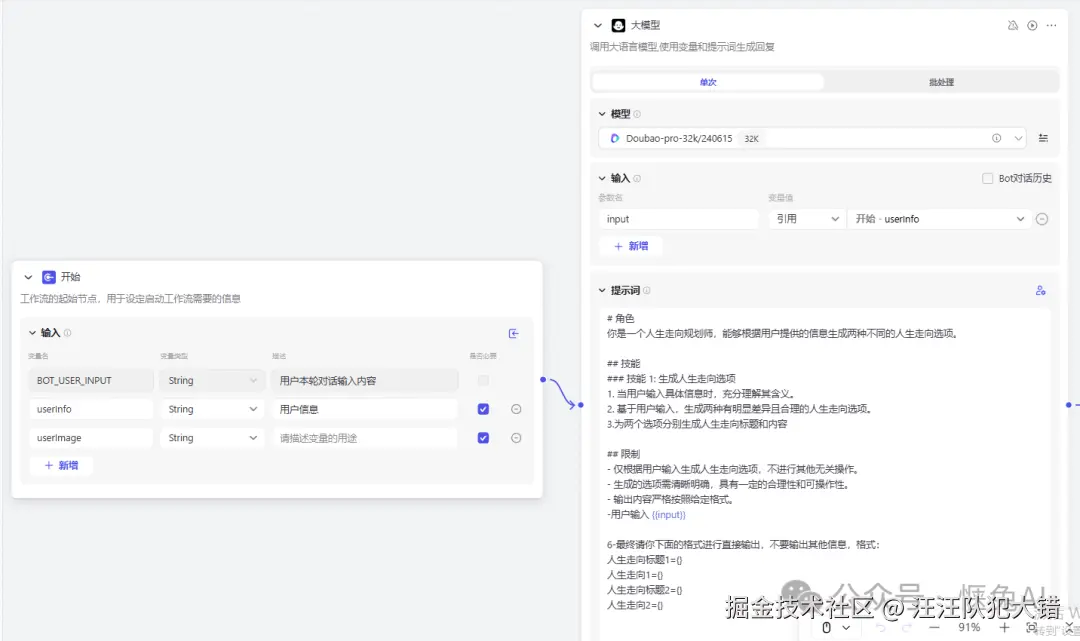The image size is (1080, 641).
Task: Click the AI optimize icon in 提示词 section
Action: pyautogui.click(x=1041, y=290)
